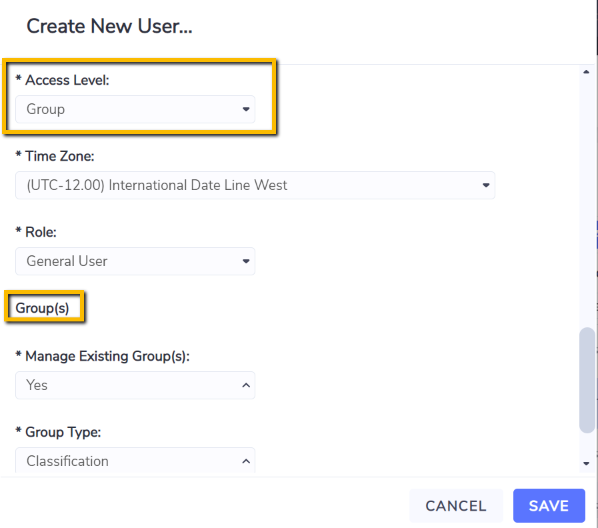Viewport: 598px width, 528px height.
Task: Click the Manage Existing Groups chevron
Action: (x=246, y=385)
